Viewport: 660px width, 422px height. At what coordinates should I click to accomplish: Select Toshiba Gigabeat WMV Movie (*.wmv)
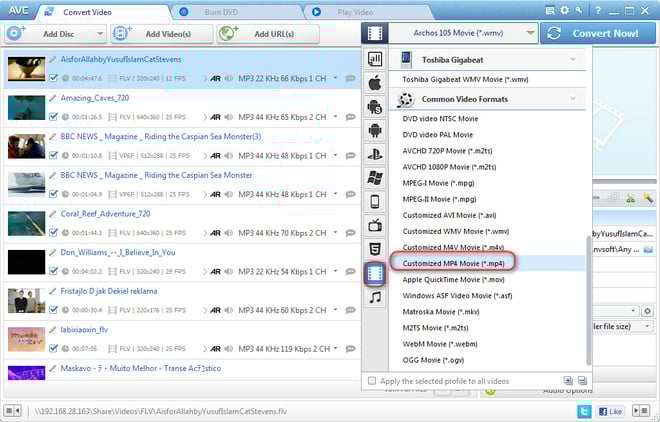[x=465, y=80]
